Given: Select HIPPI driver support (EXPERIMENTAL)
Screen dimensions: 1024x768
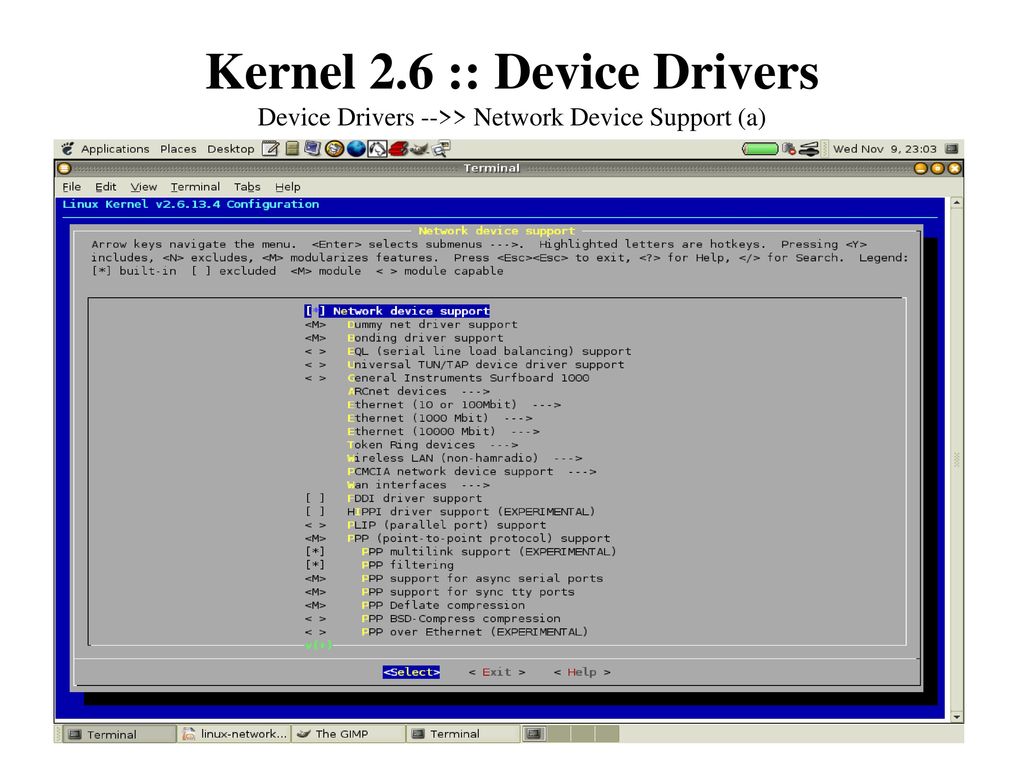Looking at the screenshot, I should tap(450, 512).
